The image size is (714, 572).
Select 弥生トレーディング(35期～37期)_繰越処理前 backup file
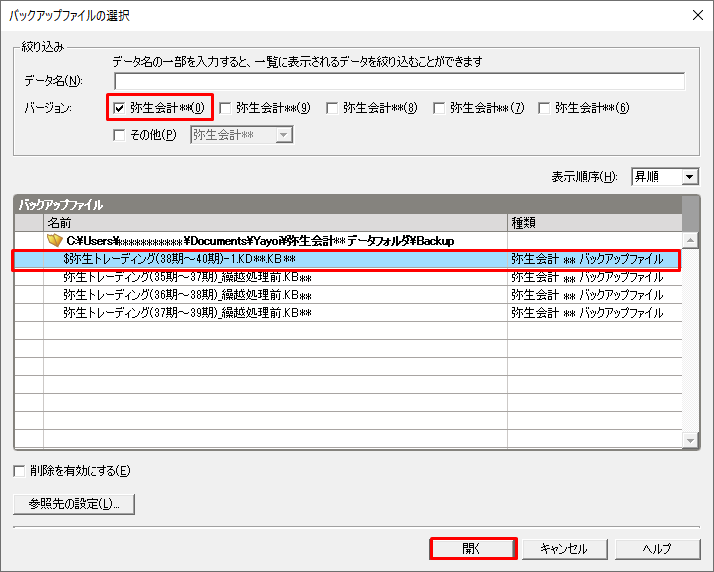(348, 277)
